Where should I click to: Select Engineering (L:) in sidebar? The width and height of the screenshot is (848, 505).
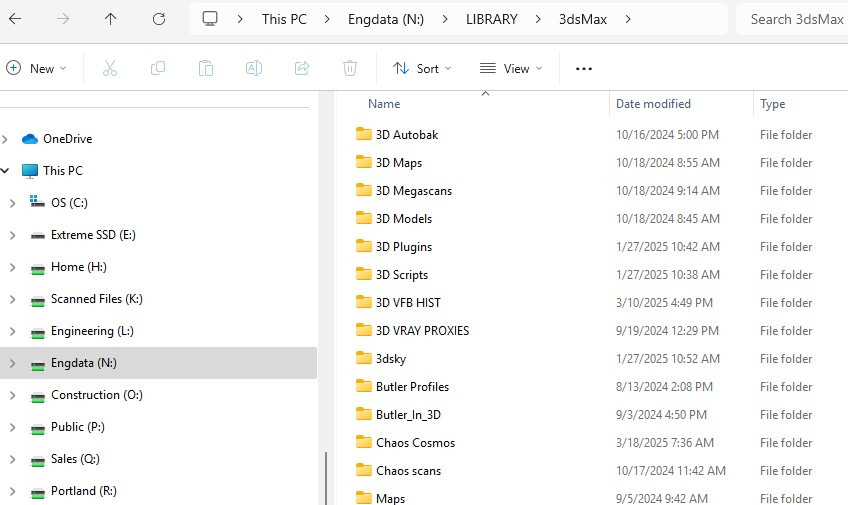(x=92, y=331)
